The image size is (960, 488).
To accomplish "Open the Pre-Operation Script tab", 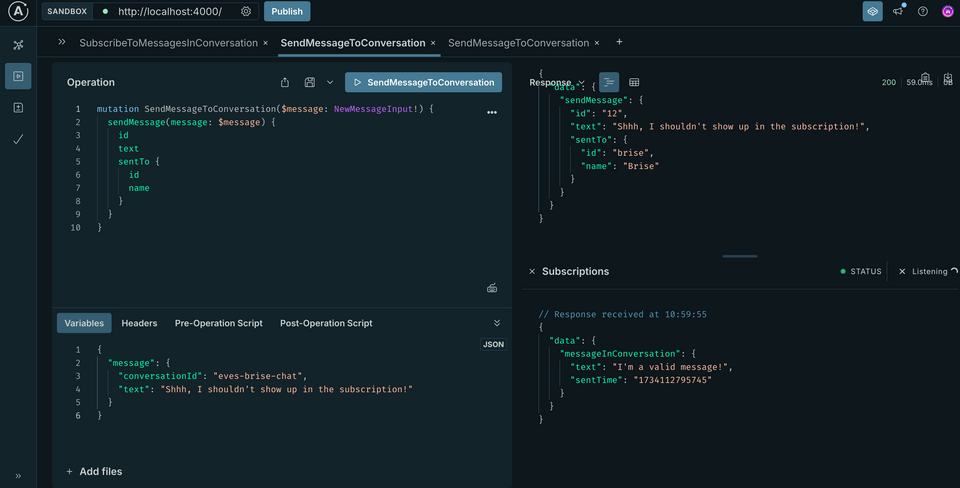I will click(x=219, y=323).
